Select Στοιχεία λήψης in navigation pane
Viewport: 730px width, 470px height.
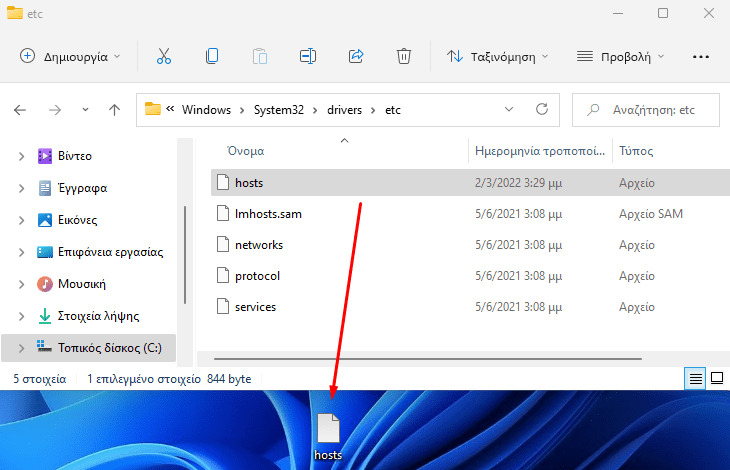[x=98, y=316]
